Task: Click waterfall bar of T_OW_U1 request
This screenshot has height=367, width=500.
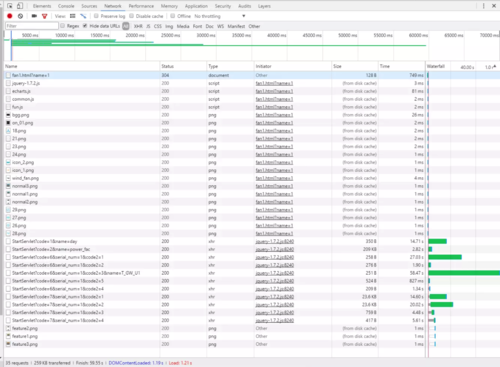Action: pyautogui.click(x=464, y=273)
